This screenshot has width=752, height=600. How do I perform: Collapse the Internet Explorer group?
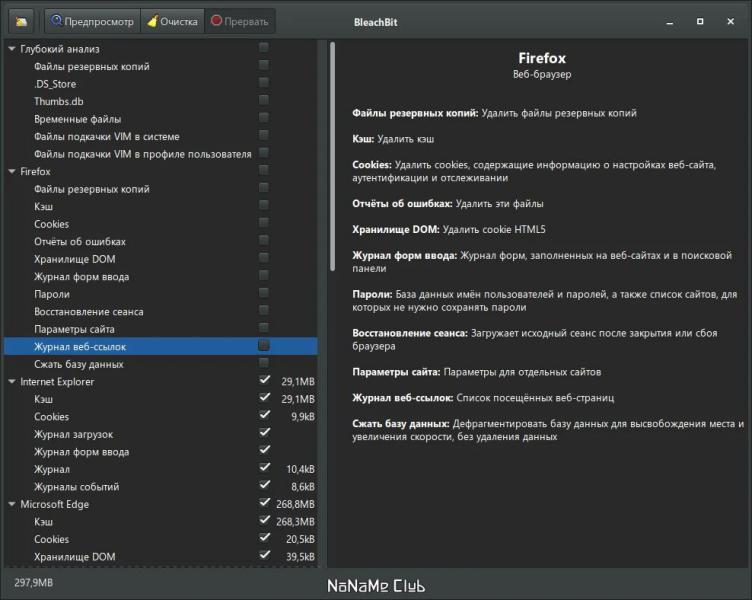pos(12,382)
